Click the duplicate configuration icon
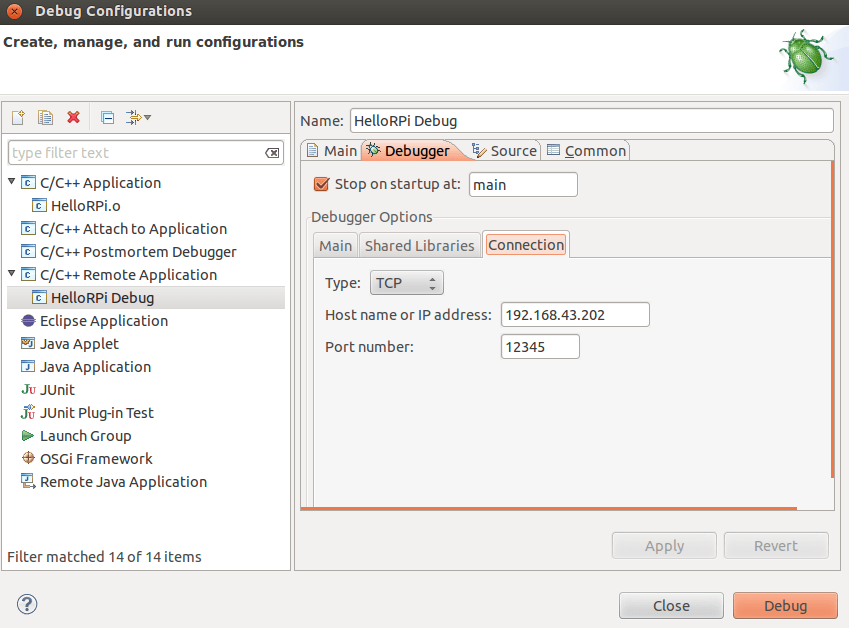The image size is (849, 628). 45,118
